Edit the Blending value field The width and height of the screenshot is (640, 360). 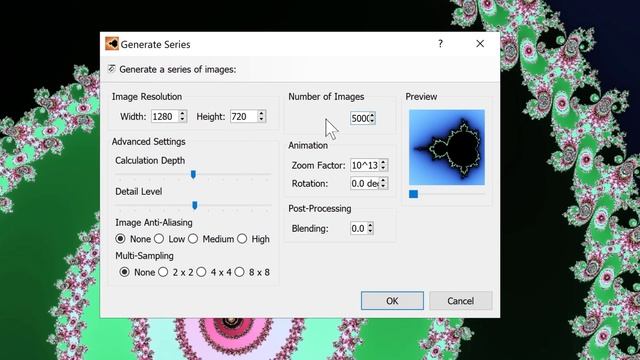358,228
